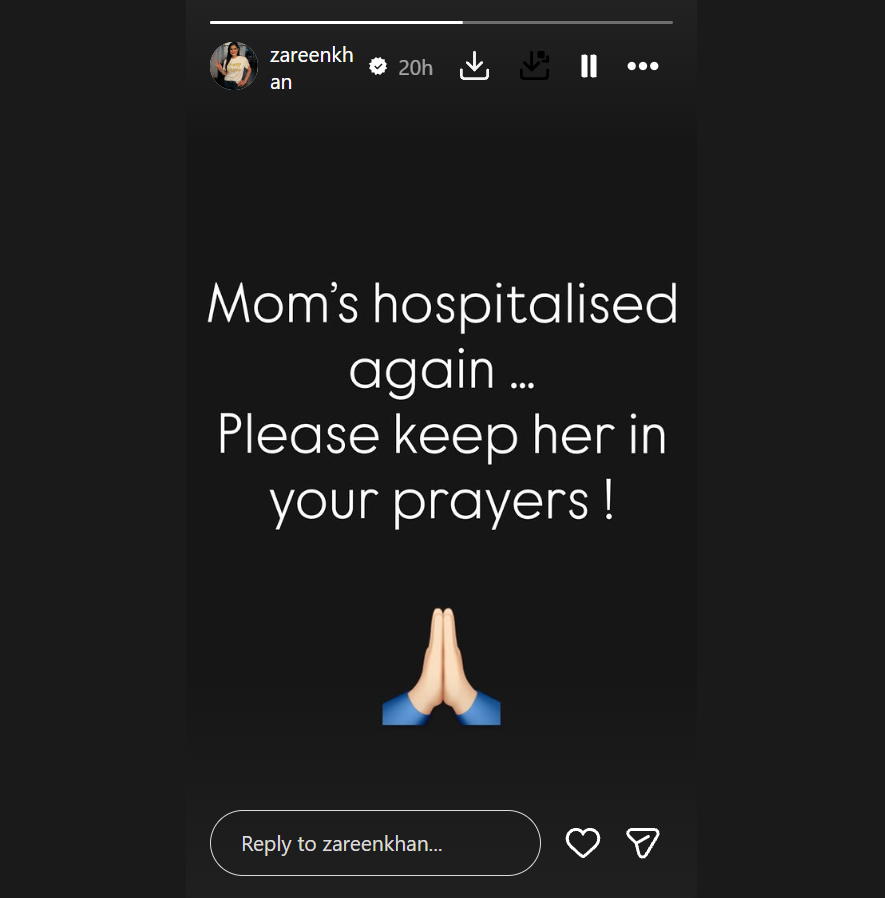This screenshot has width=885, height=898.
Task: Click dark backdrop left of the story
Action: (x=93, y=449)
